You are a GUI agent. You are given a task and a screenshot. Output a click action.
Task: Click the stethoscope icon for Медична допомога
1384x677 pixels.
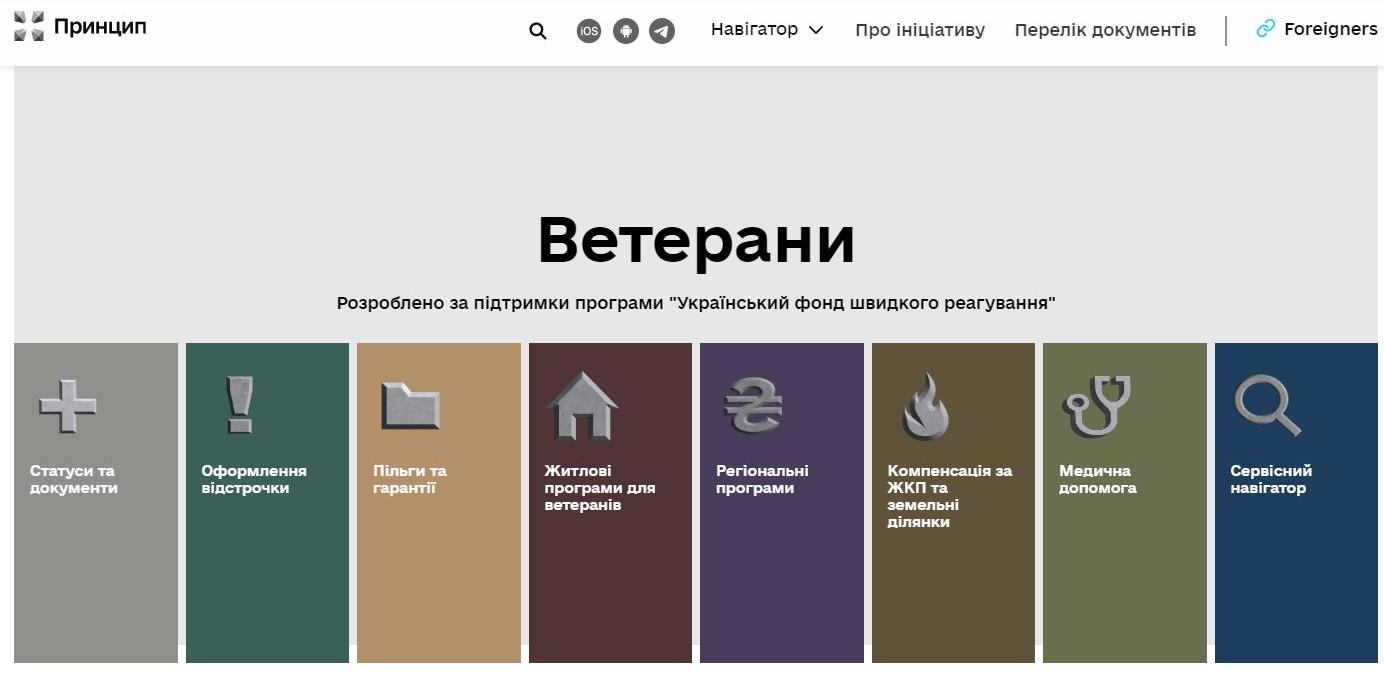pyautogui.click(x=1096, y=406)
